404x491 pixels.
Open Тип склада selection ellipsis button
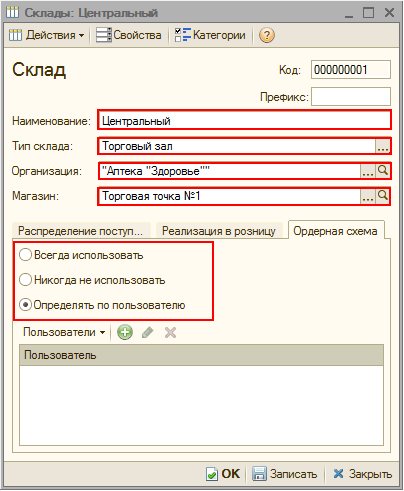(x=383, y=146)
